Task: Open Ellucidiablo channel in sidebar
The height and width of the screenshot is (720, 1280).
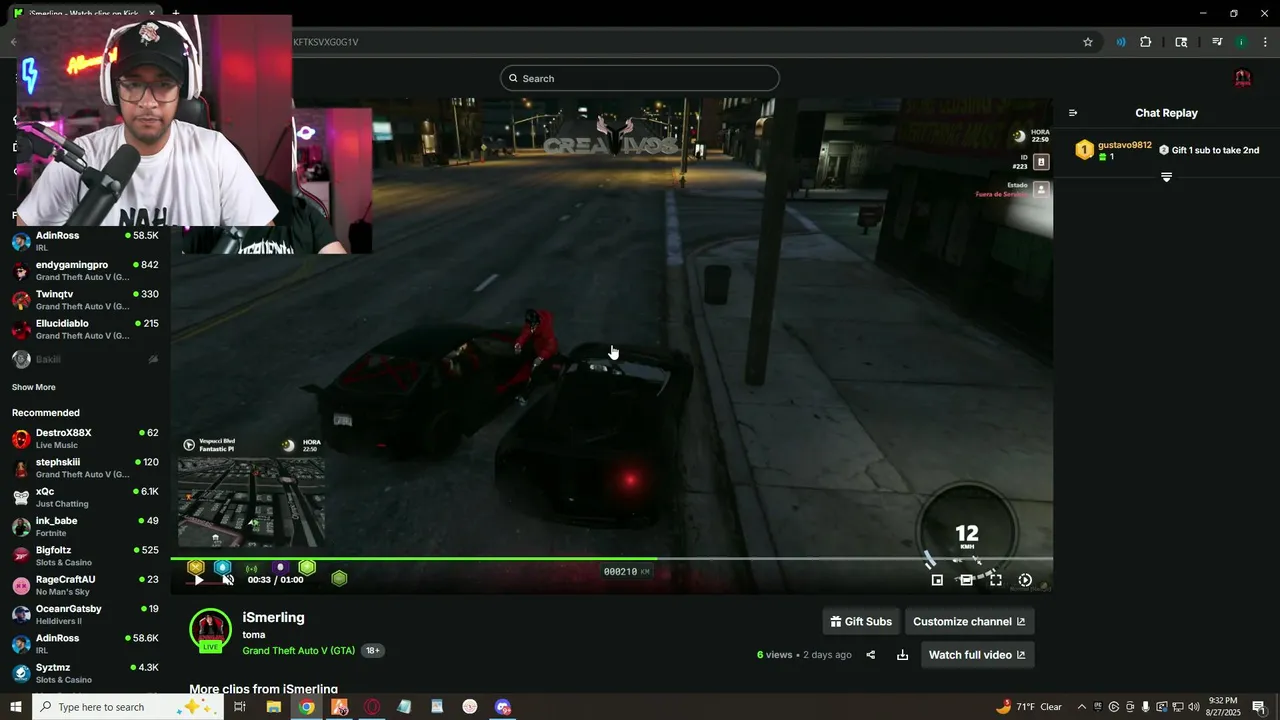Action: tap(85, 329)
